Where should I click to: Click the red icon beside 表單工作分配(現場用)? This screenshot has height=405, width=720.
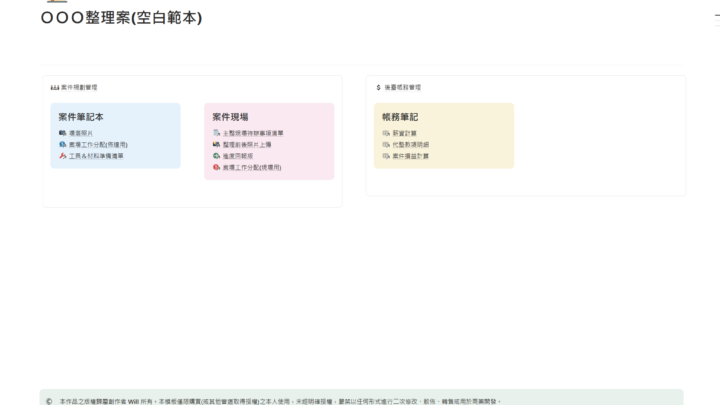click(x=216, y=168)
